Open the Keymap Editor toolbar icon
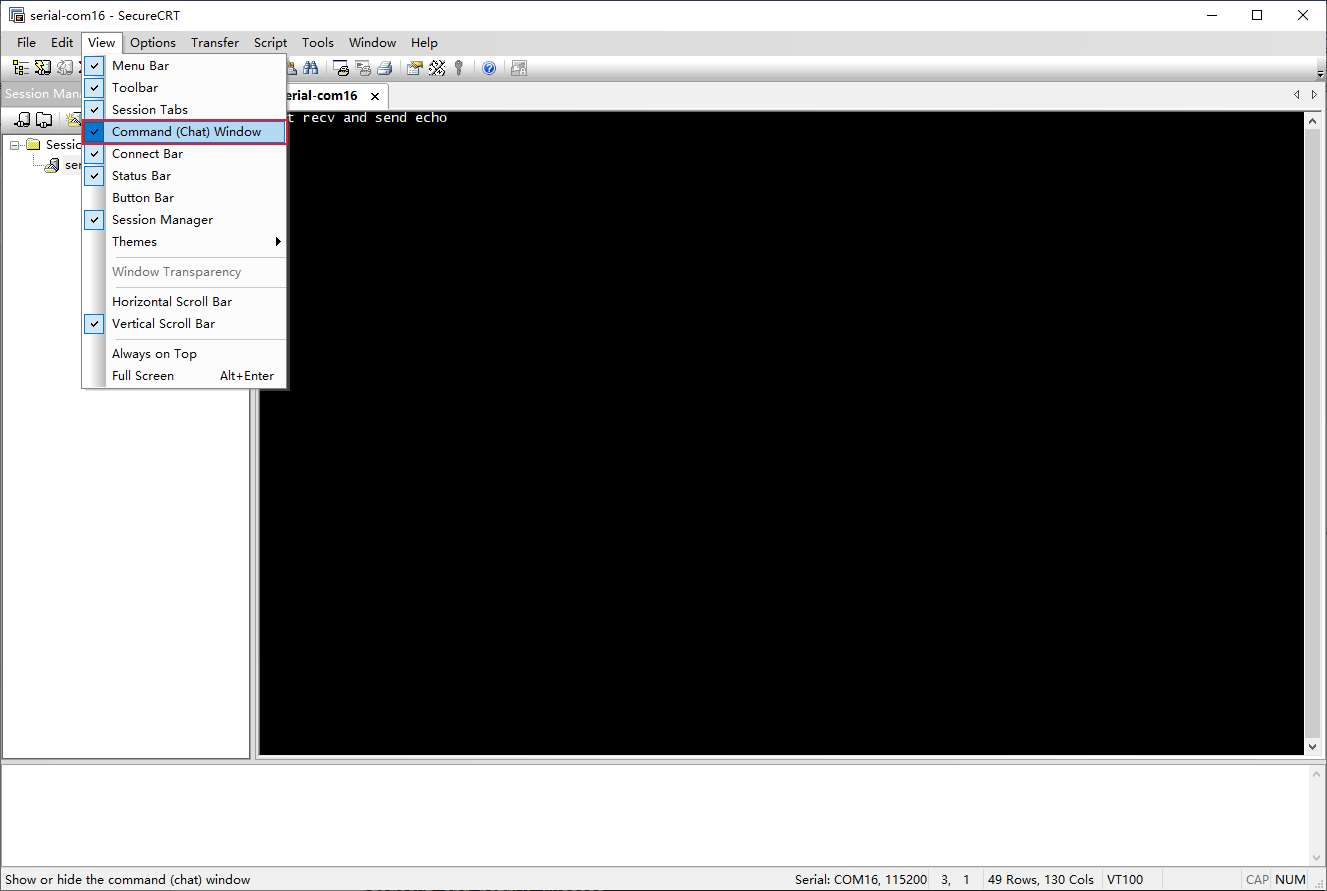This screenshot has width=1327, height=891. 437,68
